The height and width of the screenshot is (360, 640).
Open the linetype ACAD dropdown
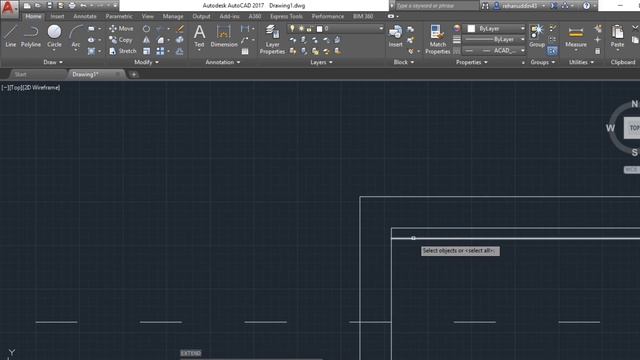522,51
